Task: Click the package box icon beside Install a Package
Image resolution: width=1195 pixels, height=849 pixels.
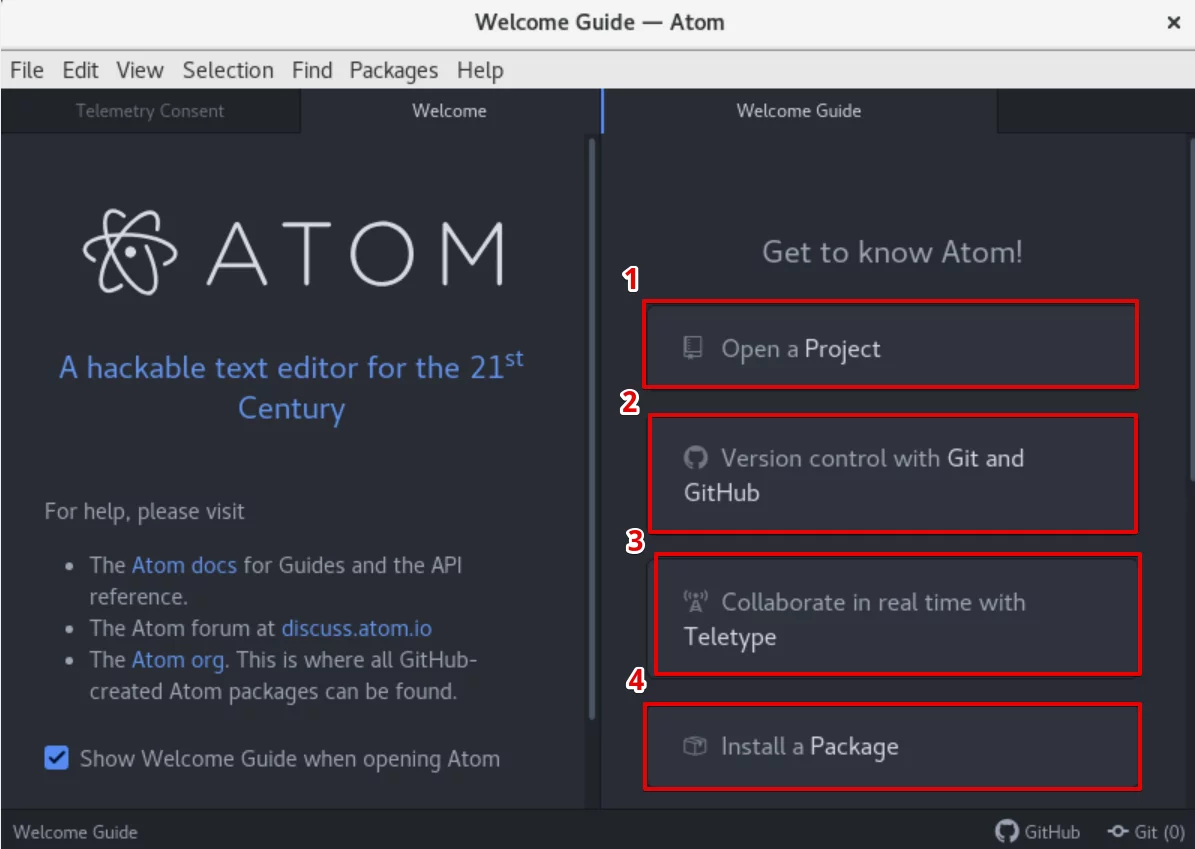Action: (694, 745)
